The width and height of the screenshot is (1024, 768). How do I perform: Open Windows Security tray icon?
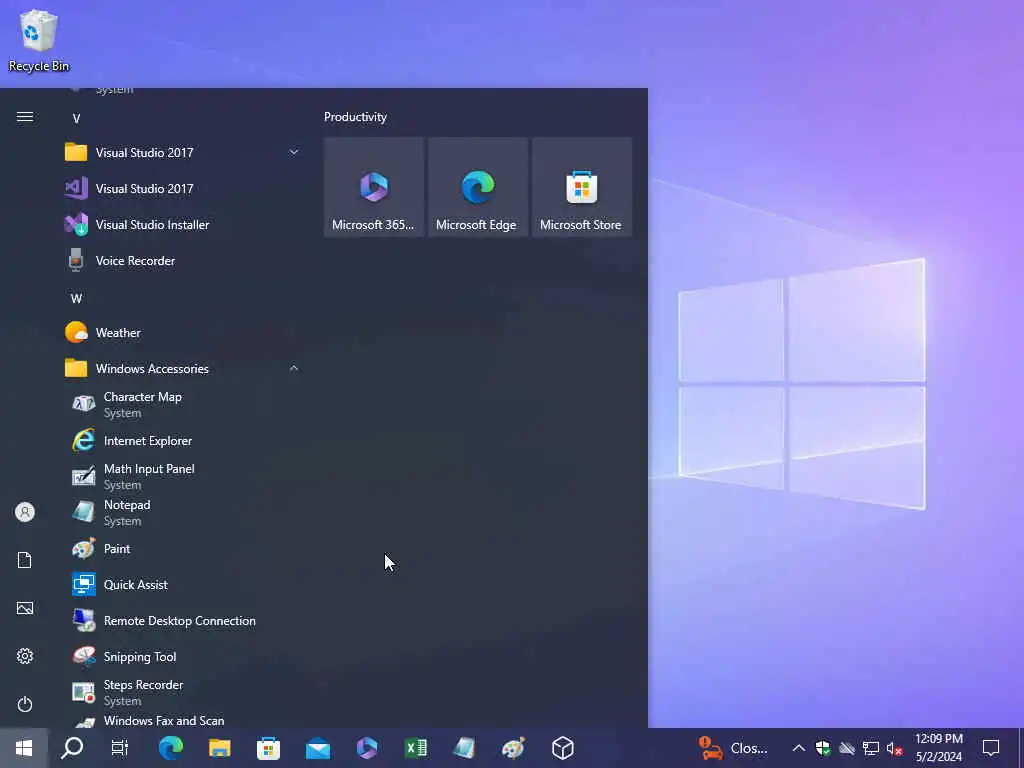point(823,748)
